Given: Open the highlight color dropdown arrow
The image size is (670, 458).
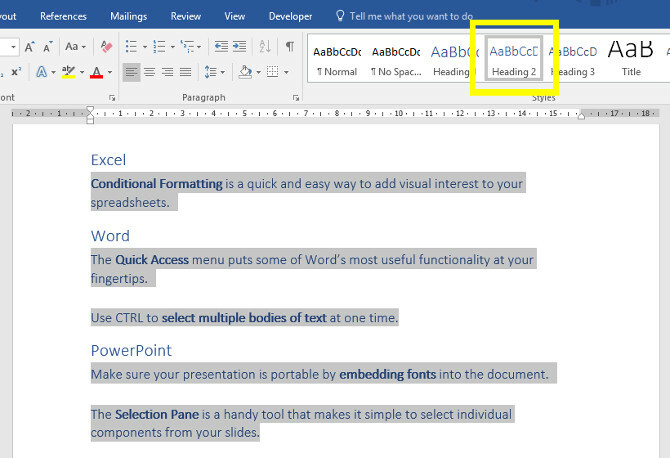Looking at the screenshot, I should click(x=82, y=72).
